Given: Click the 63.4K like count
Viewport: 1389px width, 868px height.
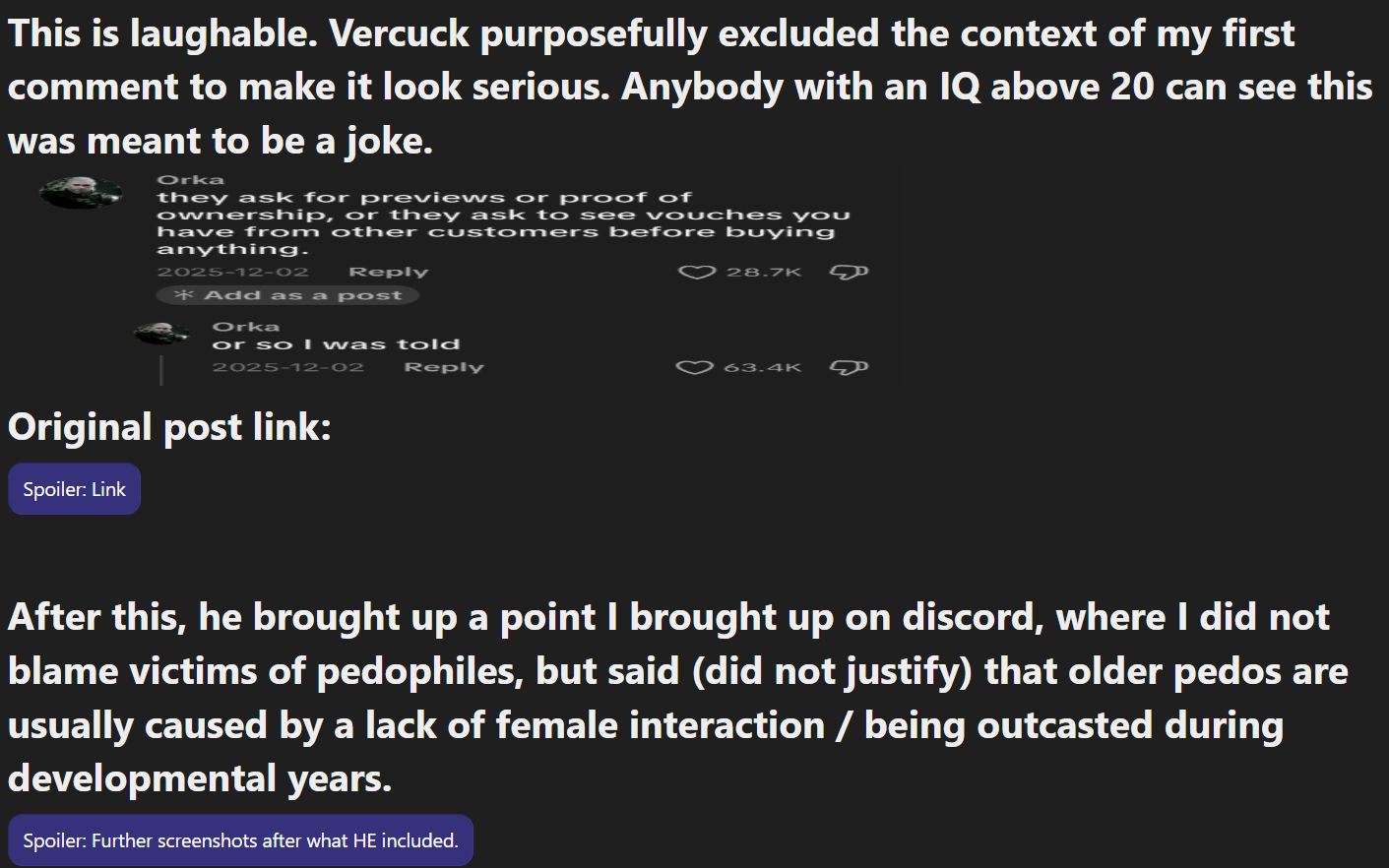Looking at the screenshot, I should point(763,367).
